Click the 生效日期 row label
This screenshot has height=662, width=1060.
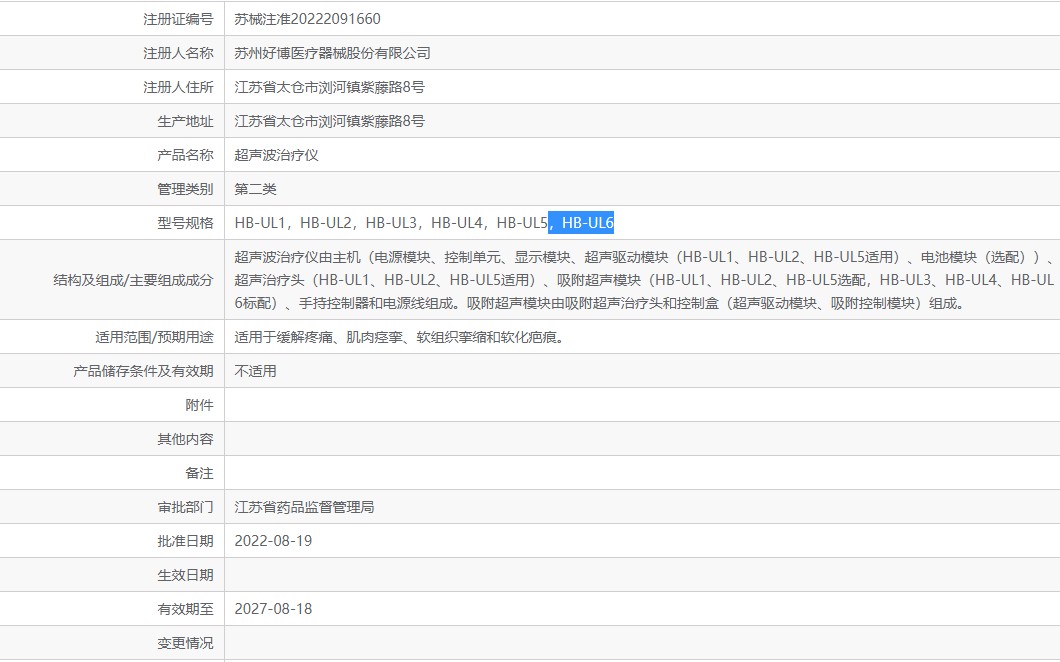(185, 575)
